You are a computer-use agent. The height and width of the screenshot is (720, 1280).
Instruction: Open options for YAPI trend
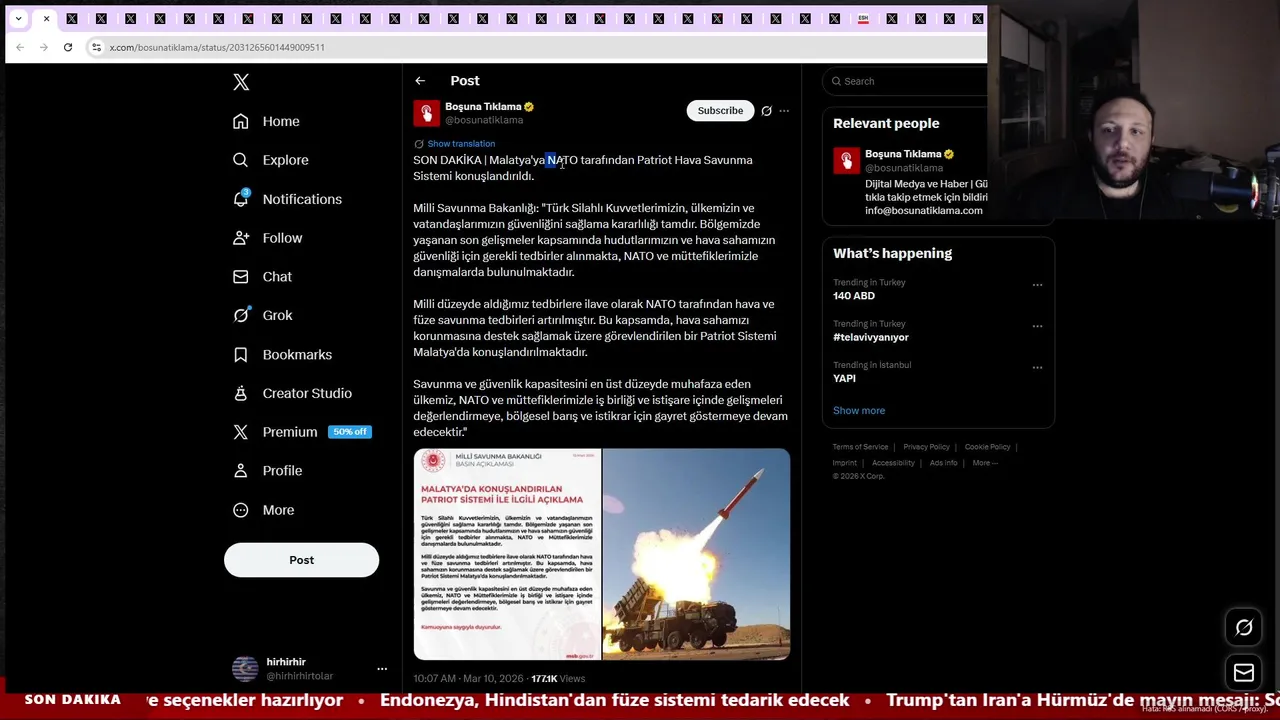[1037, 367]
